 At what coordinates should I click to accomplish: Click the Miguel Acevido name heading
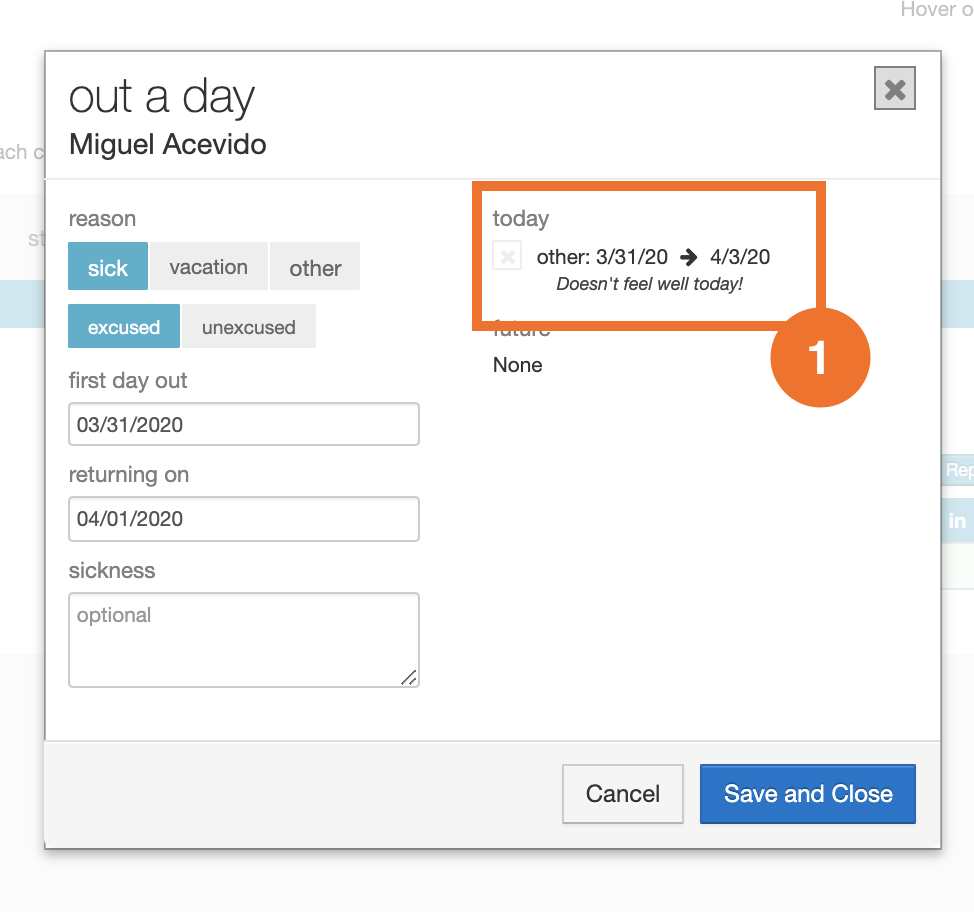tap(168, 144)
